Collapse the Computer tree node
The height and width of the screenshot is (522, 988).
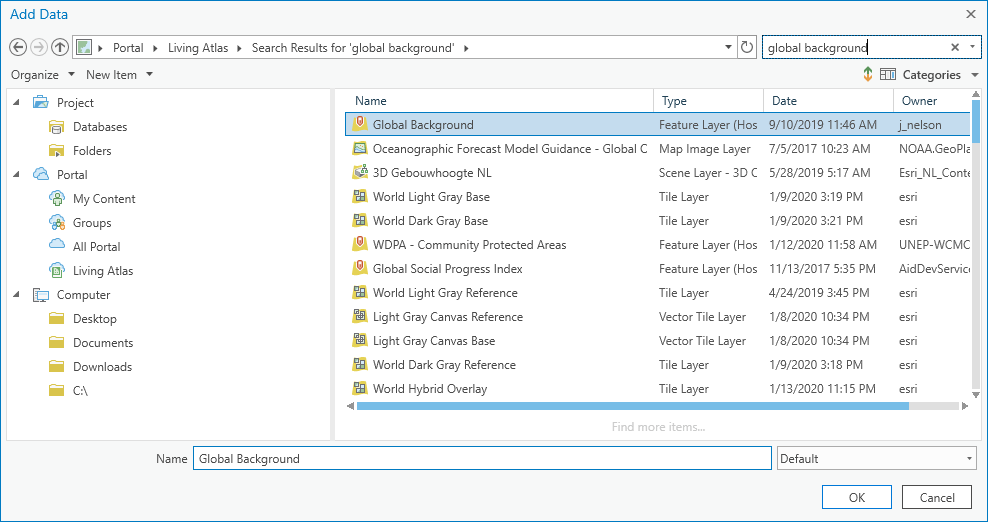click(x=16, y=295)
